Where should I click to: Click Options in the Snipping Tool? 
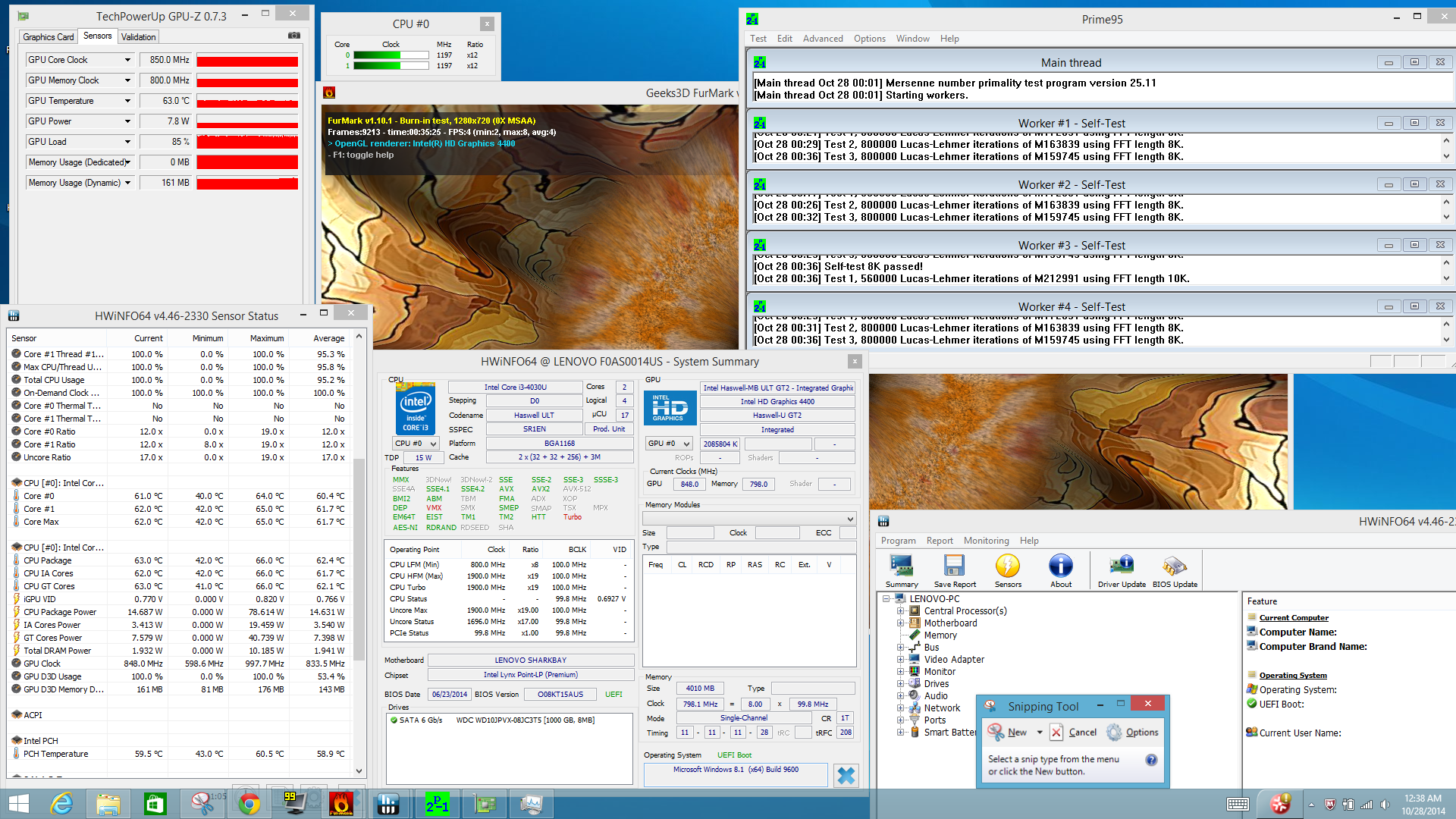tap(1133, 733)
